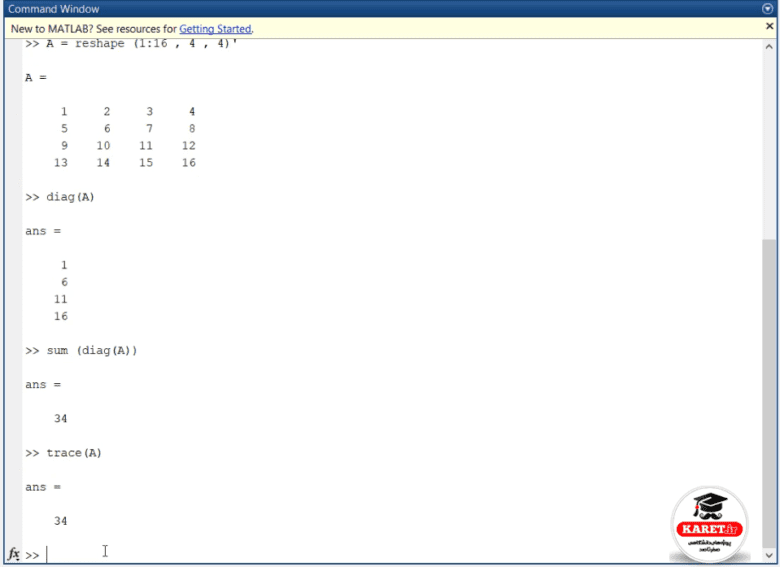The image size is (780, 567).
Task: Click the 34 result below trace(A)
Action: click(x=61, y=521)
